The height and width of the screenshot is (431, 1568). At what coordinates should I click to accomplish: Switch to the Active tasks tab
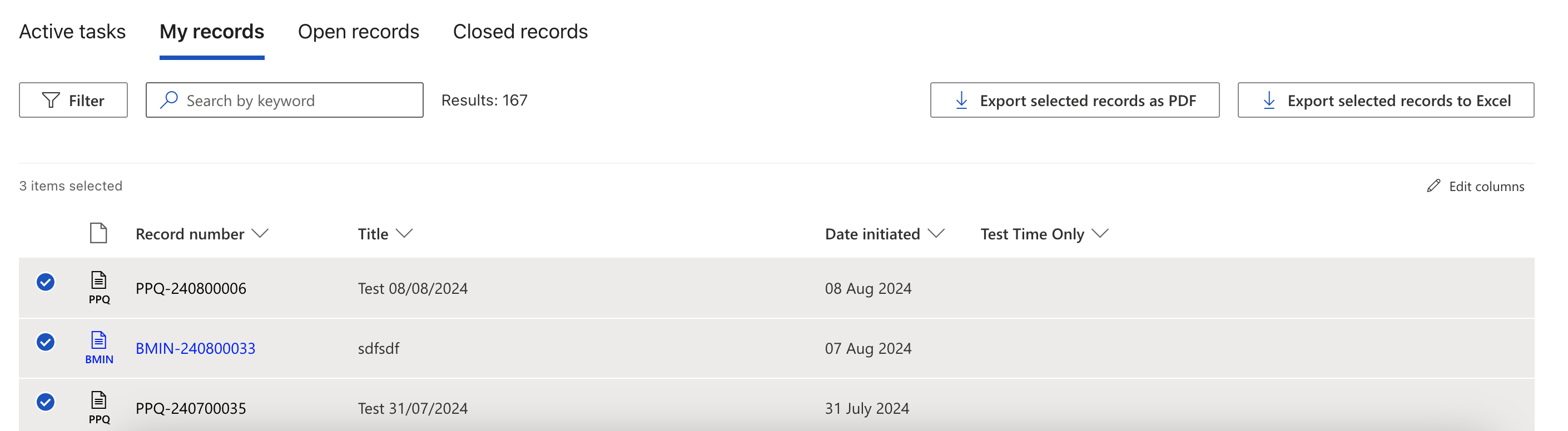[72, 32]
